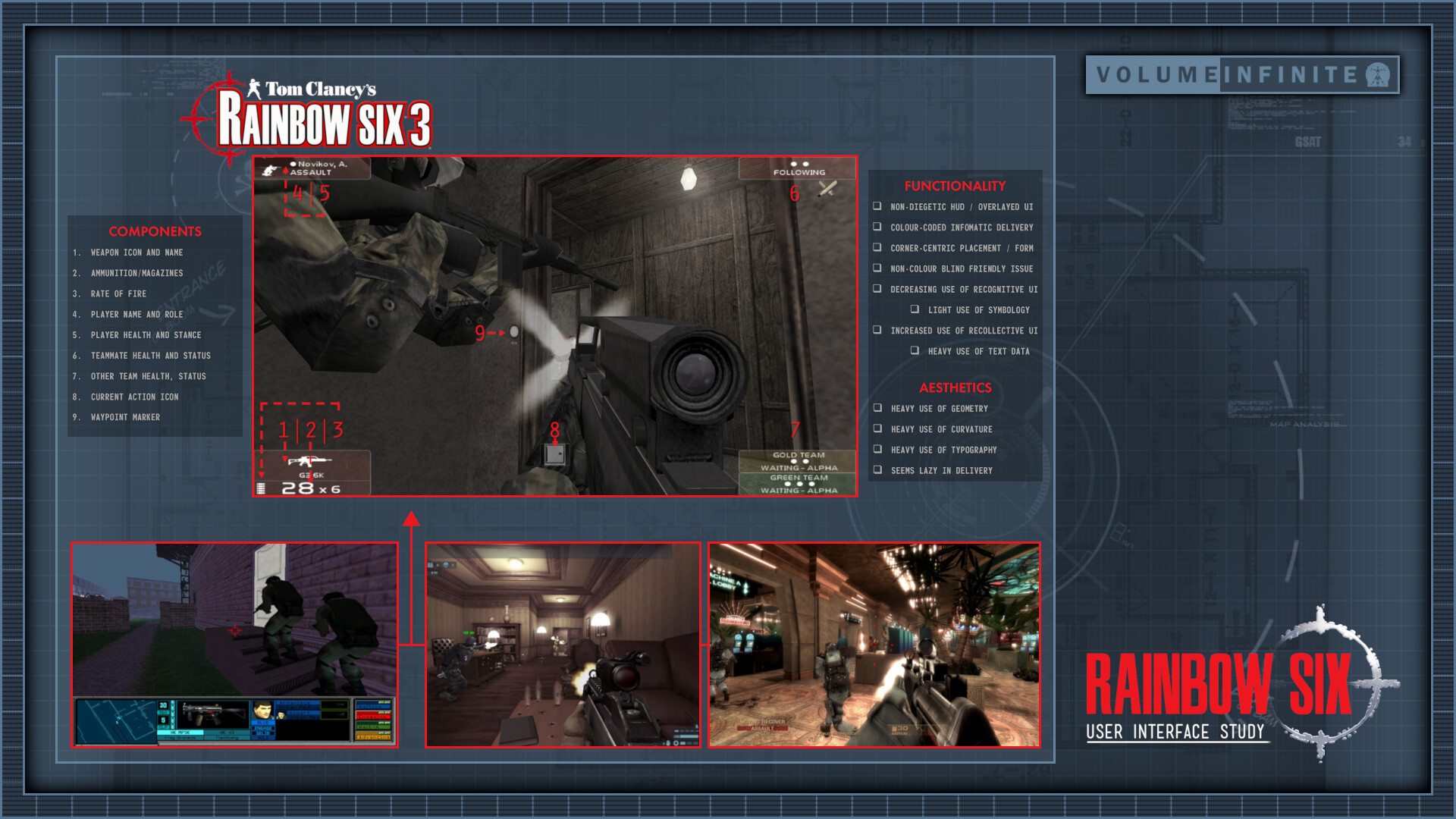Select the HK MP5K weapon icon in the classic HUD
The height and width of the screenshot is (819, 1456).
click(x=213, y=713)
